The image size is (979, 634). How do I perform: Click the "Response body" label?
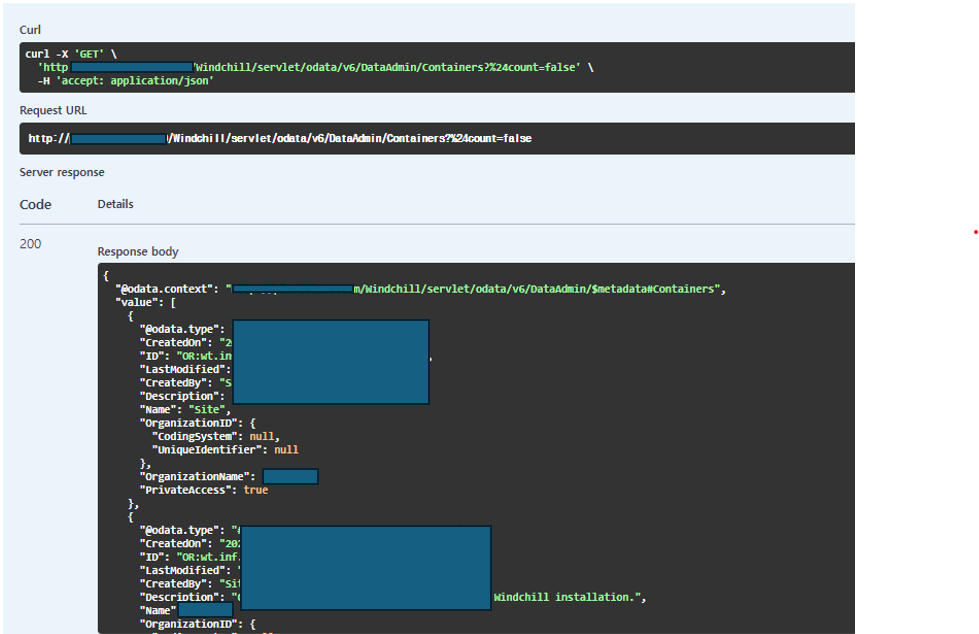[x=138, y=252]
